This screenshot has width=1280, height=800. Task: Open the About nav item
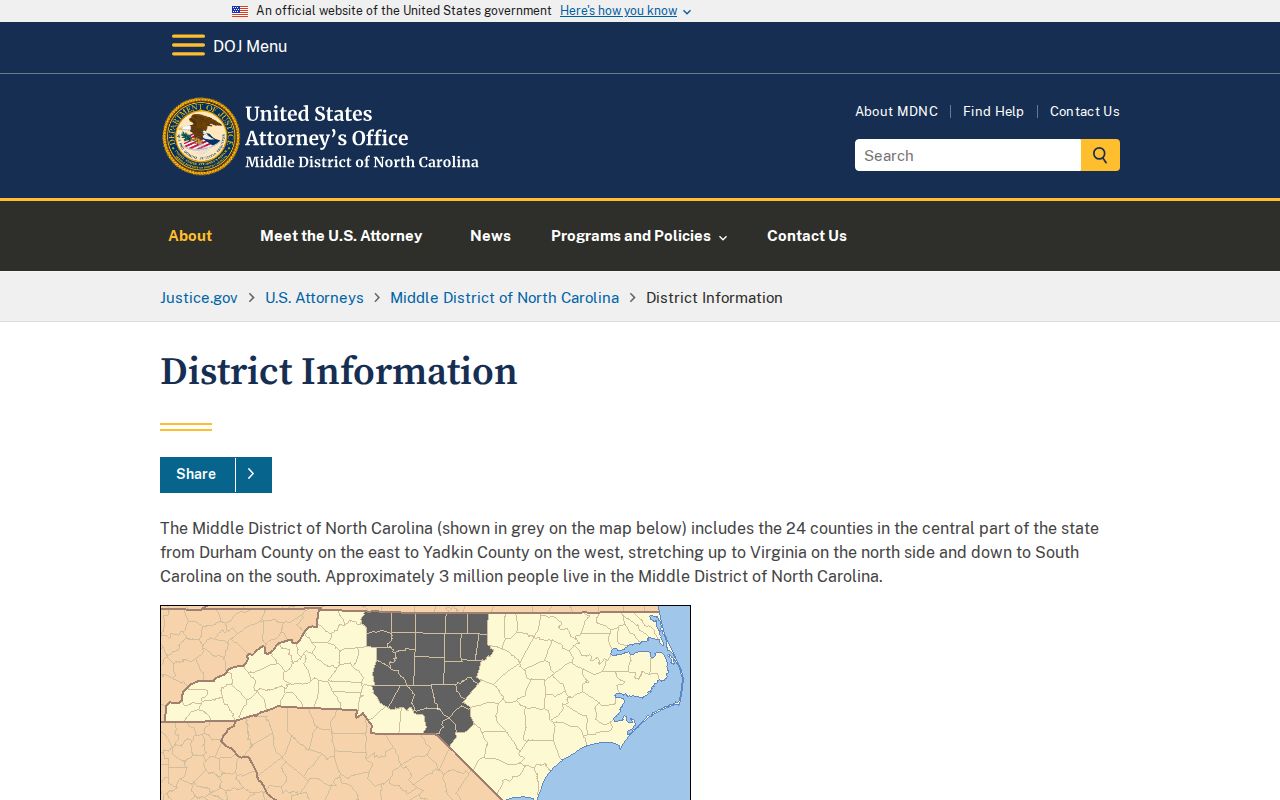click(190, 236)
